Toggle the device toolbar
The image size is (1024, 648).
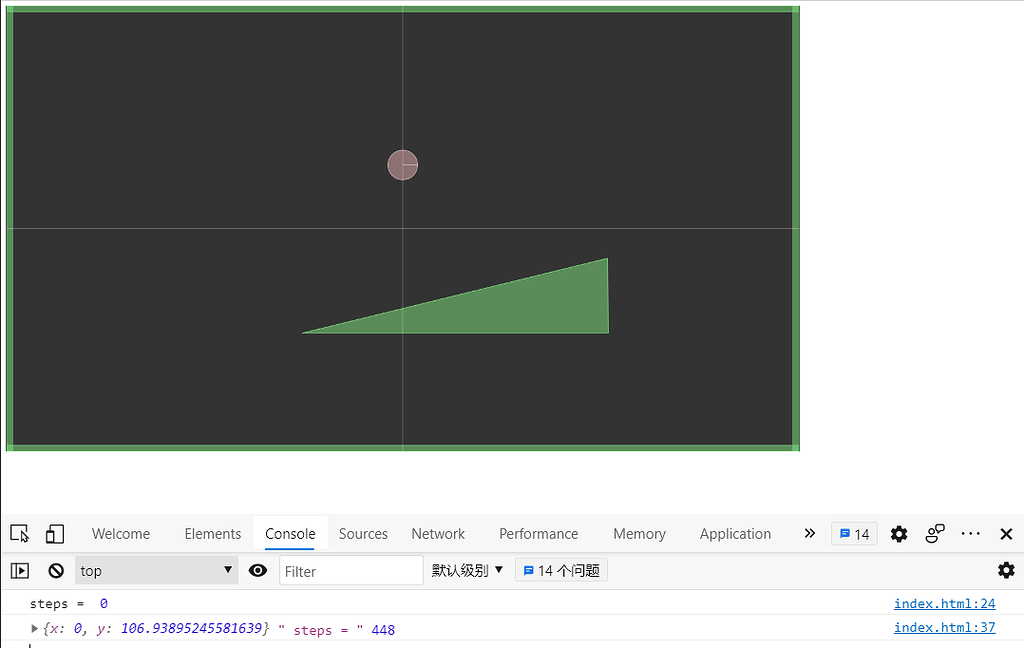point(55,534)
